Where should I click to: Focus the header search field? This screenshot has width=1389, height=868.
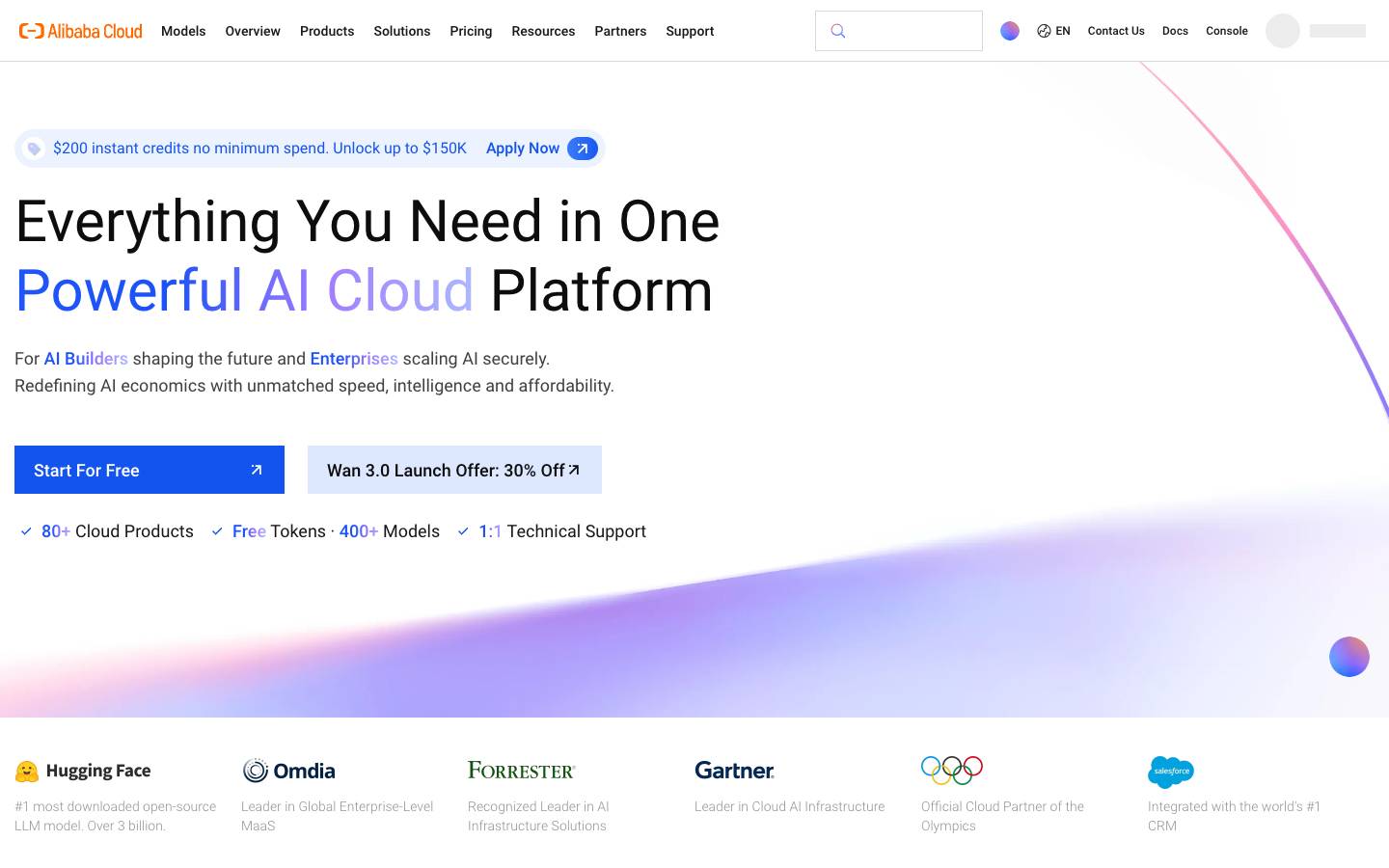pos(899,31)
